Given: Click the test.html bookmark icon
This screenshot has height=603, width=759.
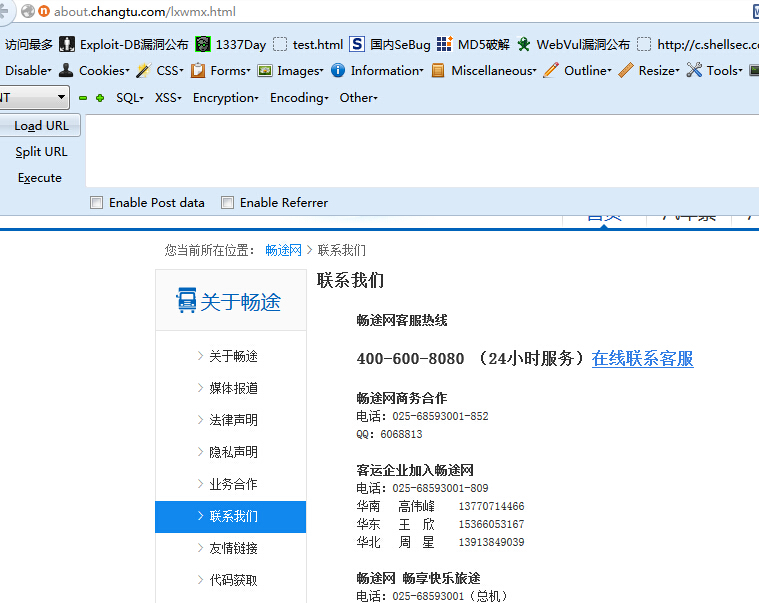Looking at the screenshot, I should click(280, 45).
